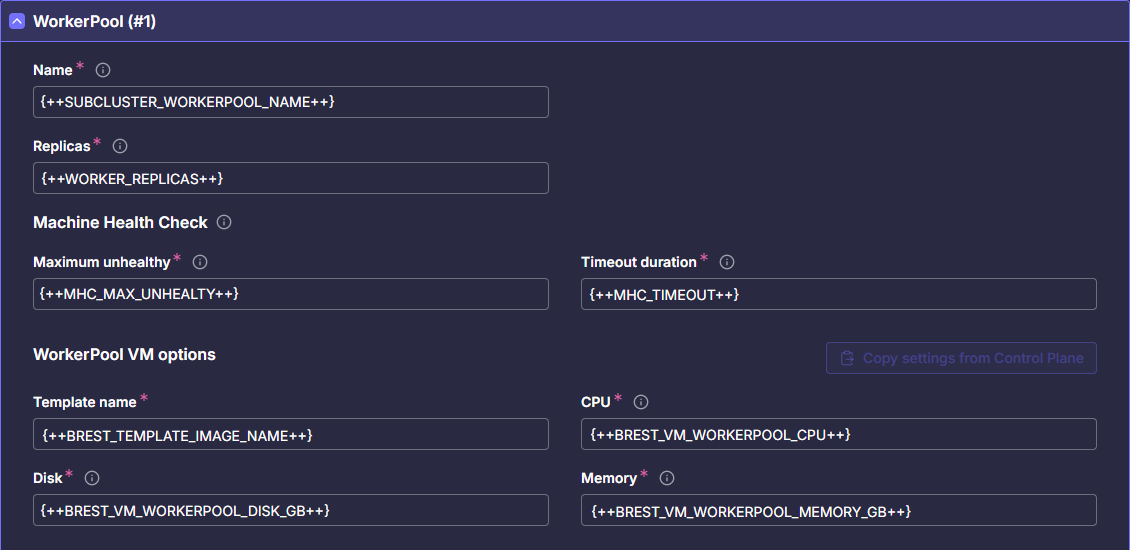Click the WorkerPool (#1) header title
This screenshot has width=1130, height=550.
(95, 22)
